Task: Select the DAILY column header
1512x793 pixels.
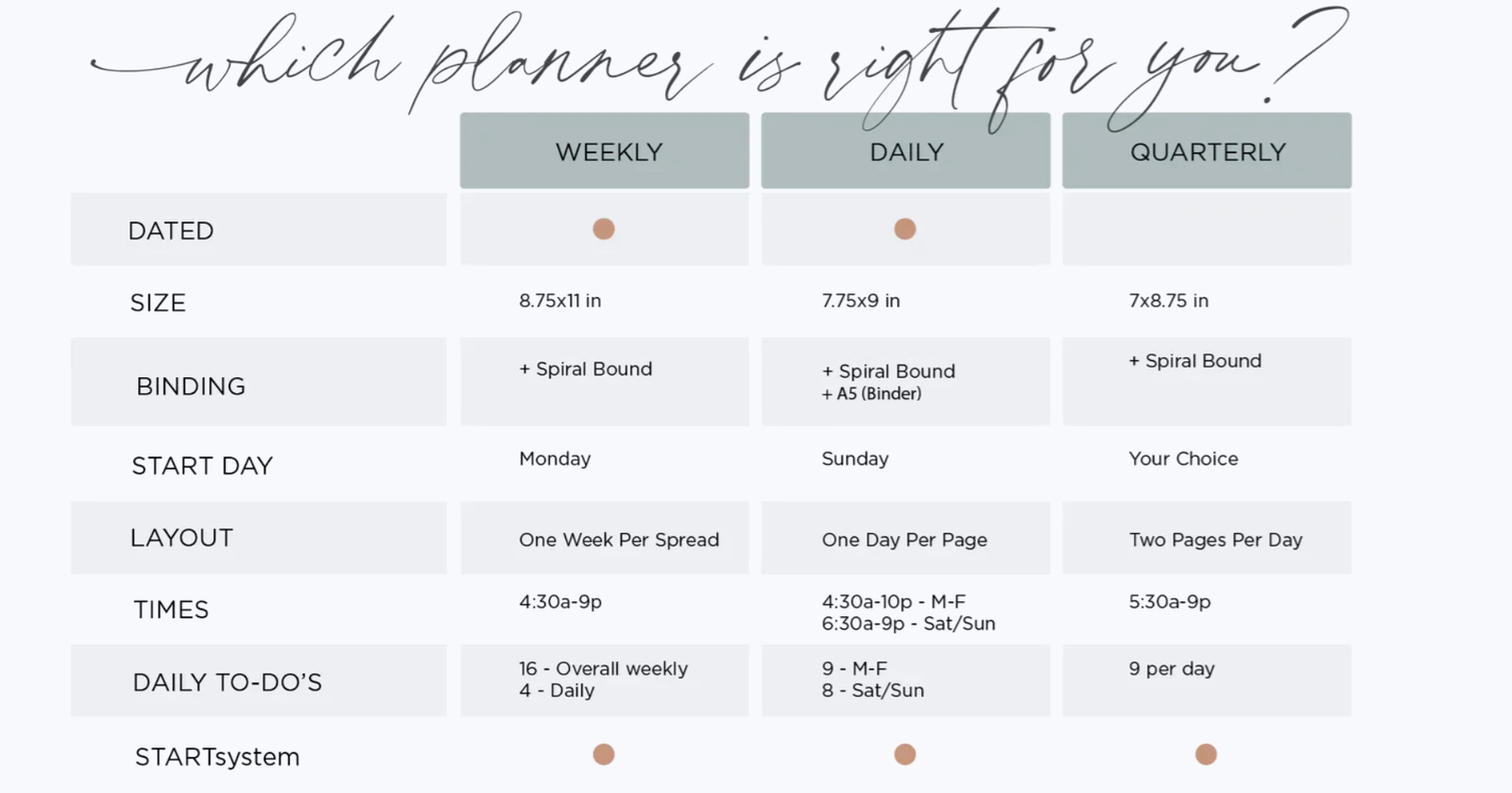Action: point(906,152)
